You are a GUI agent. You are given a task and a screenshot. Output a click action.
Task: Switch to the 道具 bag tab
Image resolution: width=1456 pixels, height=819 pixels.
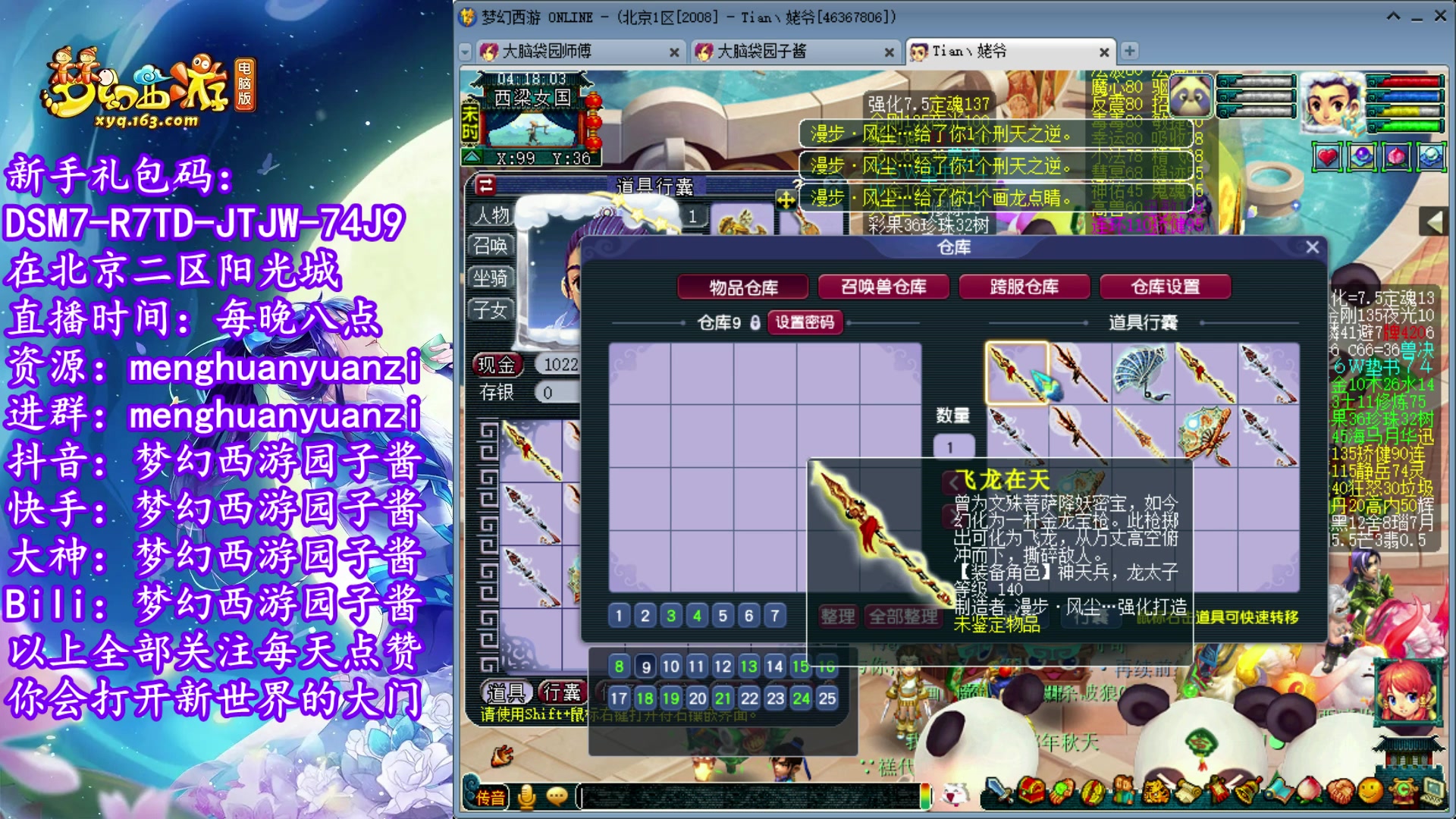click(x=505, y=692)
